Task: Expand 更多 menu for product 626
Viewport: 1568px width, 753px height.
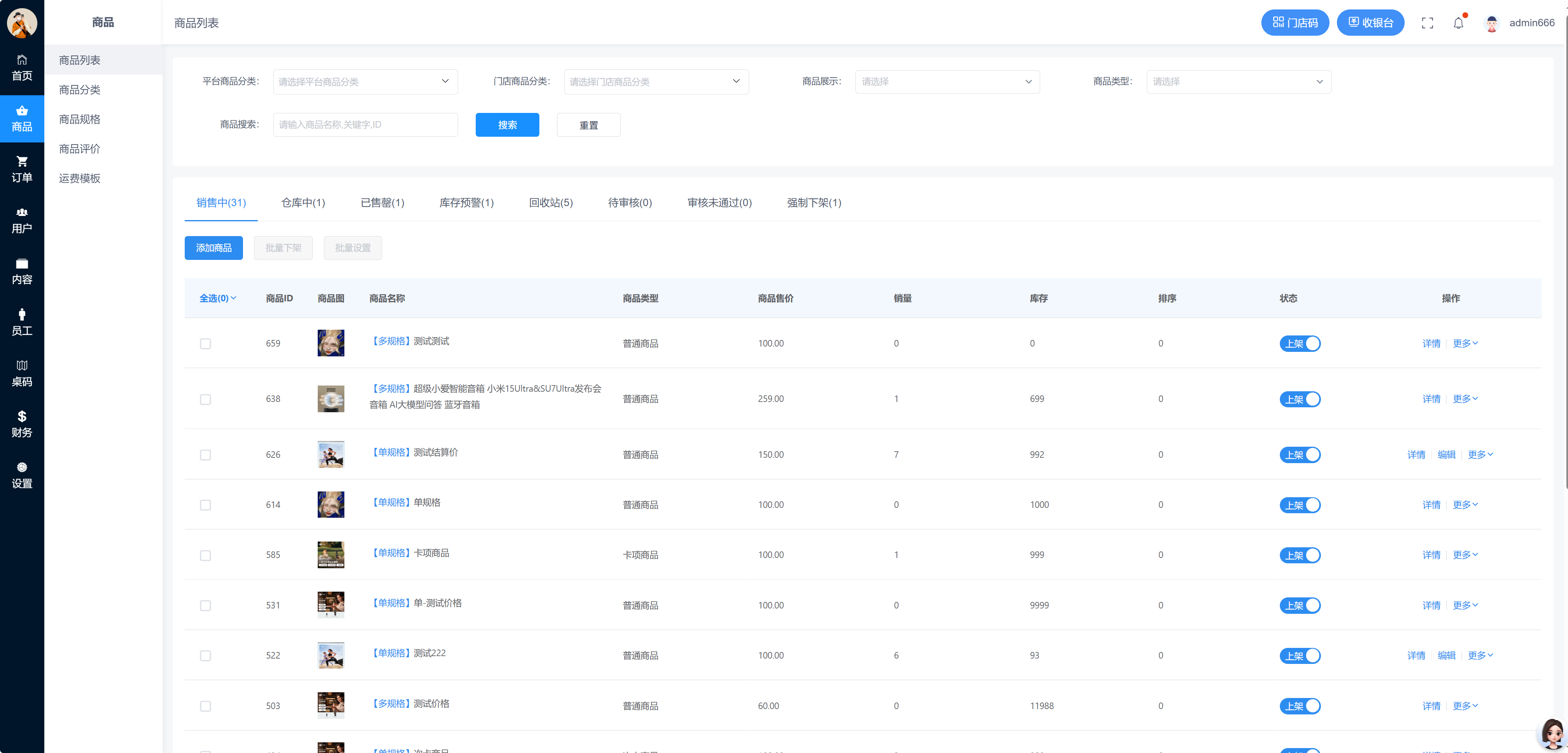Action: click(1480, 455)
